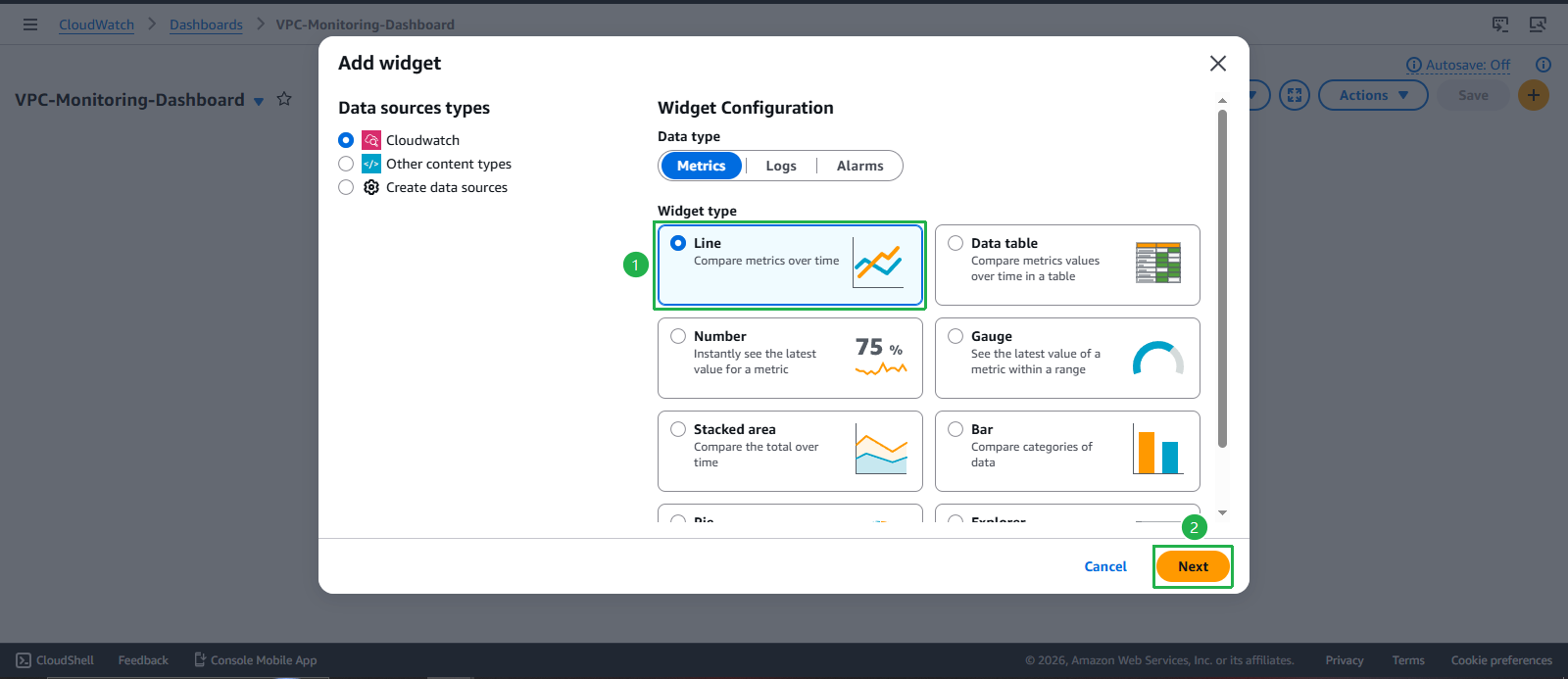
Task: Click the Cloudwatch data source icon
Action: click(x=371, y=140)
